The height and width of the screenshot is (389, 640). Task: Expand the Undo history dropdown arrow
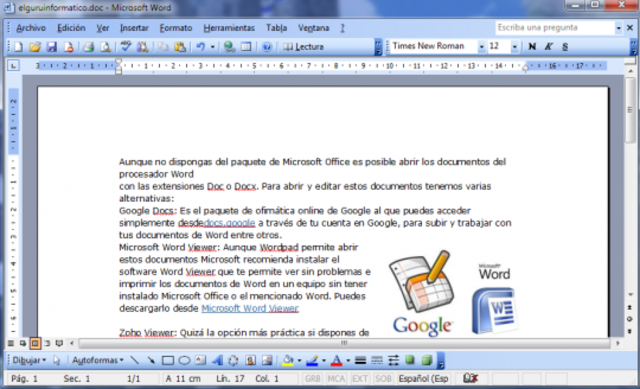[213, 47]
